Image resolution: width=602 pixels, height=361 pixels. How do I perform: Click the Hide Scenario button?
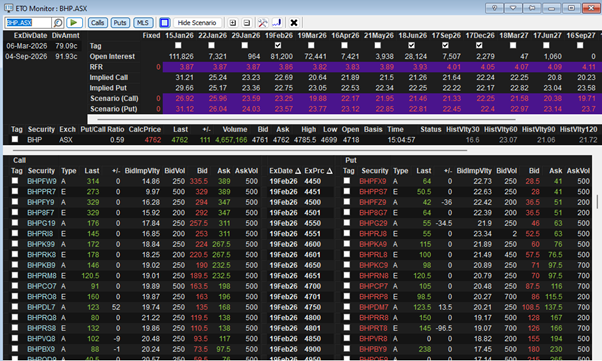(x=197, y=23)
